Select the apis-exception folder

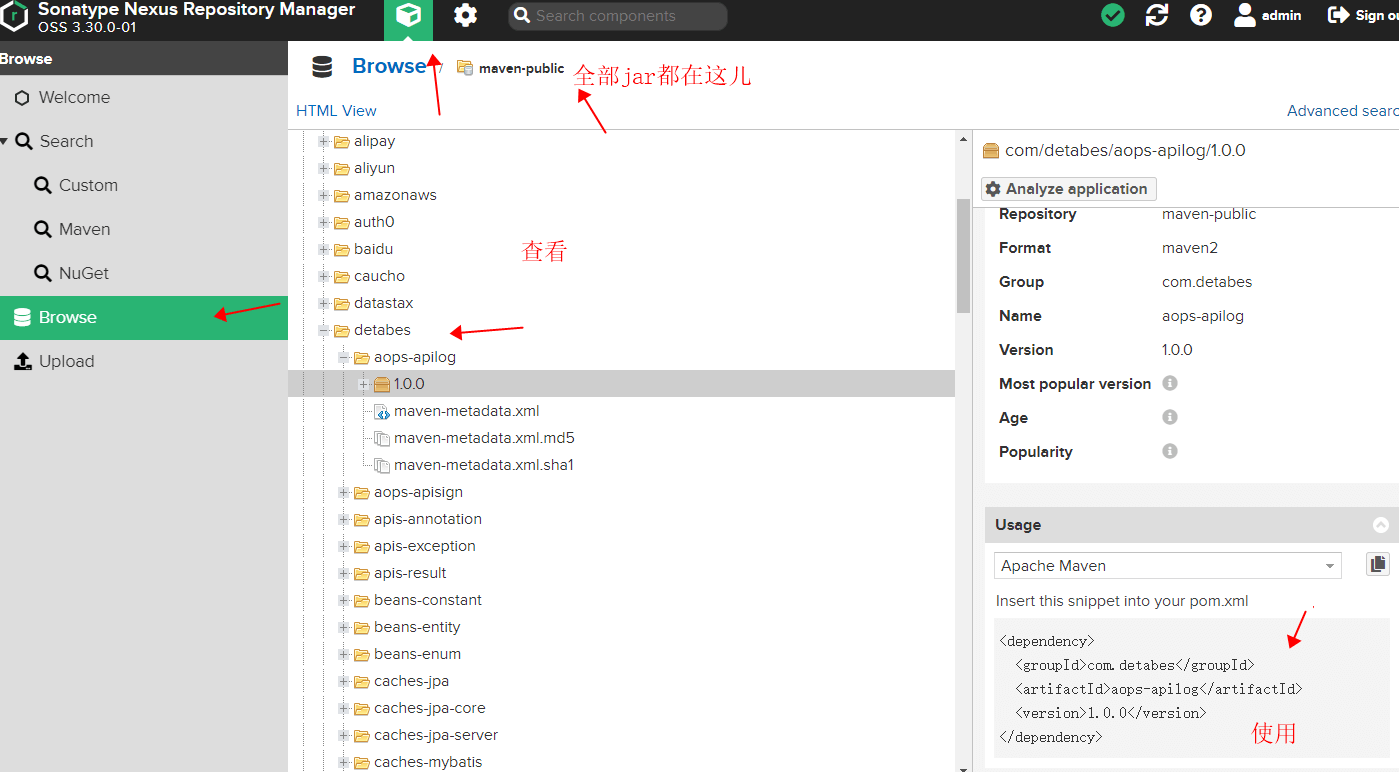tap(425, 546)
